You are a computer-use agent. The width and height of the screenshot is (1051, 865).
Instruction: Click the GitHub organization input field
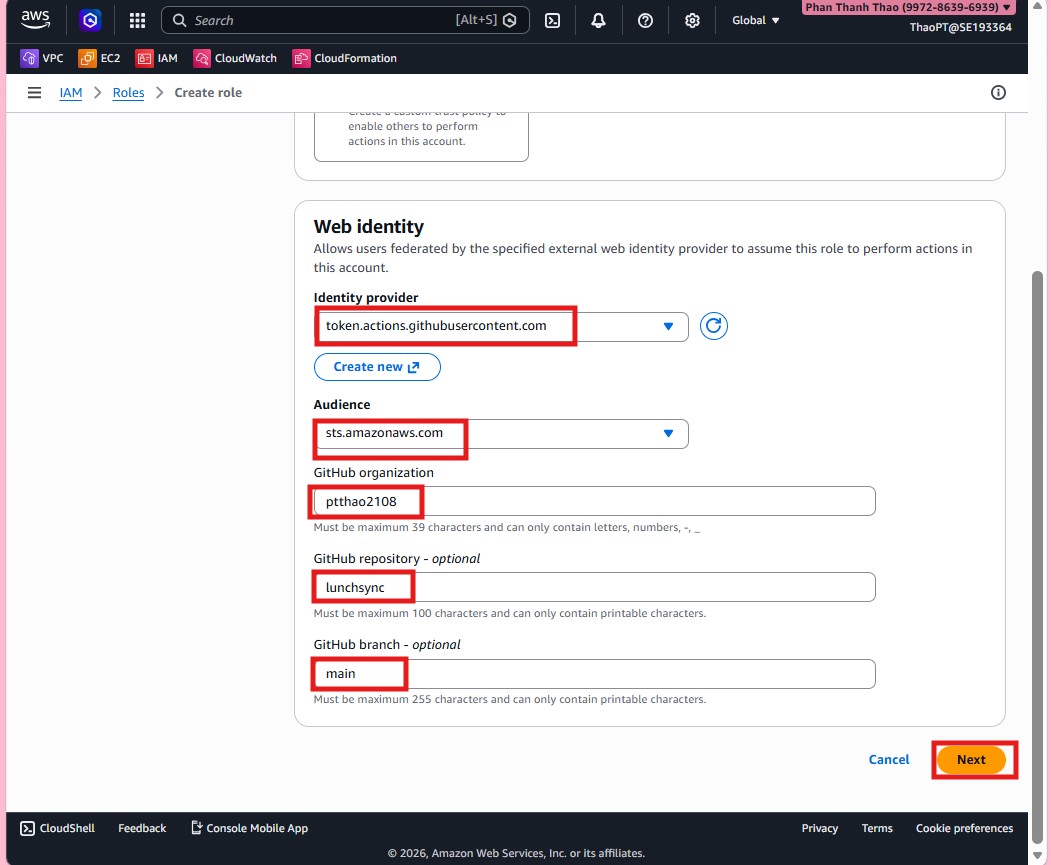point(595,500)
